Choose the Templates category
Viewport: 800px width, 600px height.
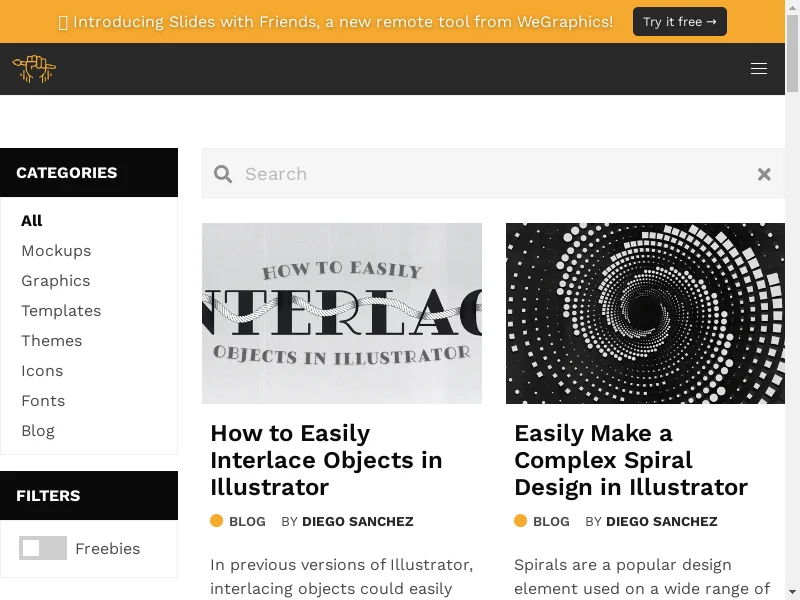pos(61,311)
